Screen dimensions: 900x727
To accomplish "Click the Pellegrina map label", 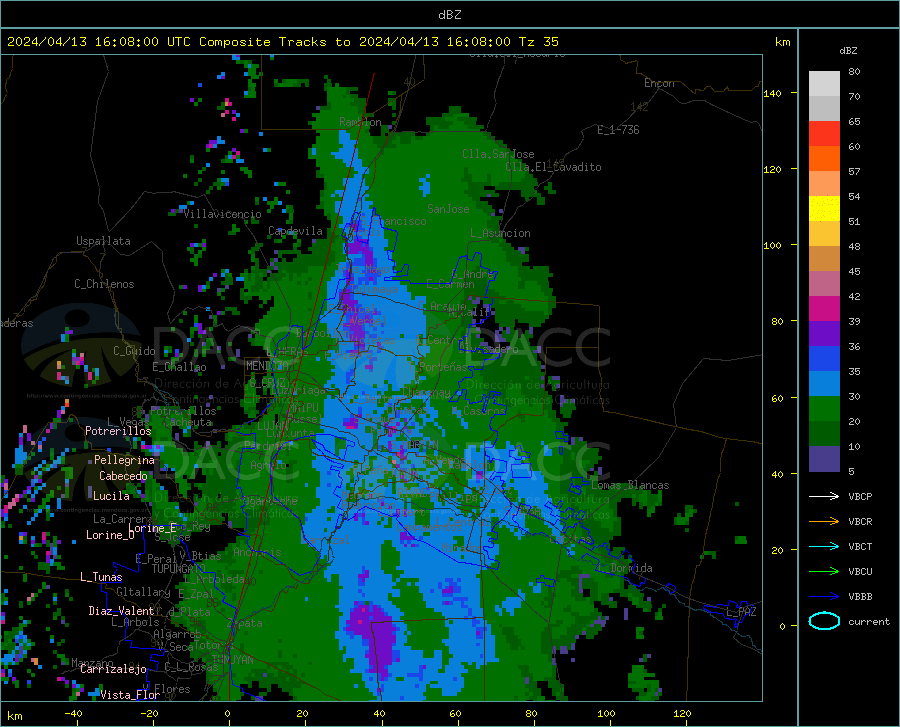I will [x=125, y=460].
